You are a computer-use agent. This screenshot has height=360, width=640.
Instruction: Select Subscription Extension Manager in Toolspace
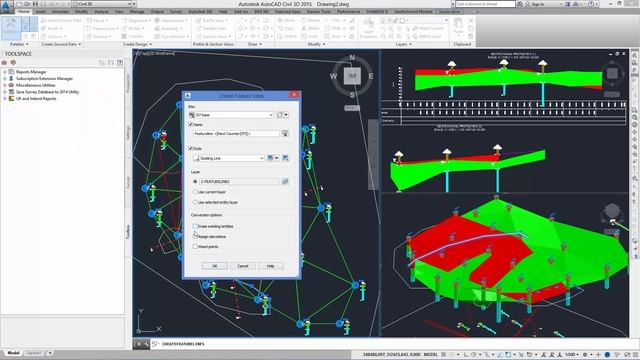[x=44, y=78]
